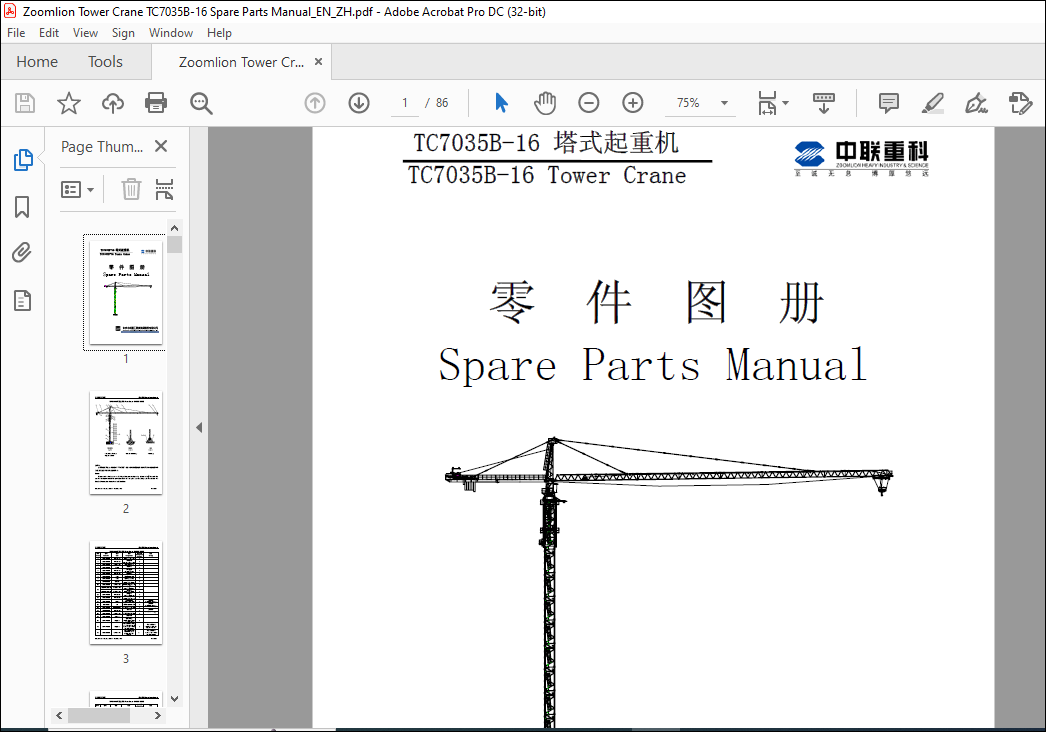Upload file to cloud icon
Image resolution: width=1046 pixels, height=732 pixels.
click(113, 103)
